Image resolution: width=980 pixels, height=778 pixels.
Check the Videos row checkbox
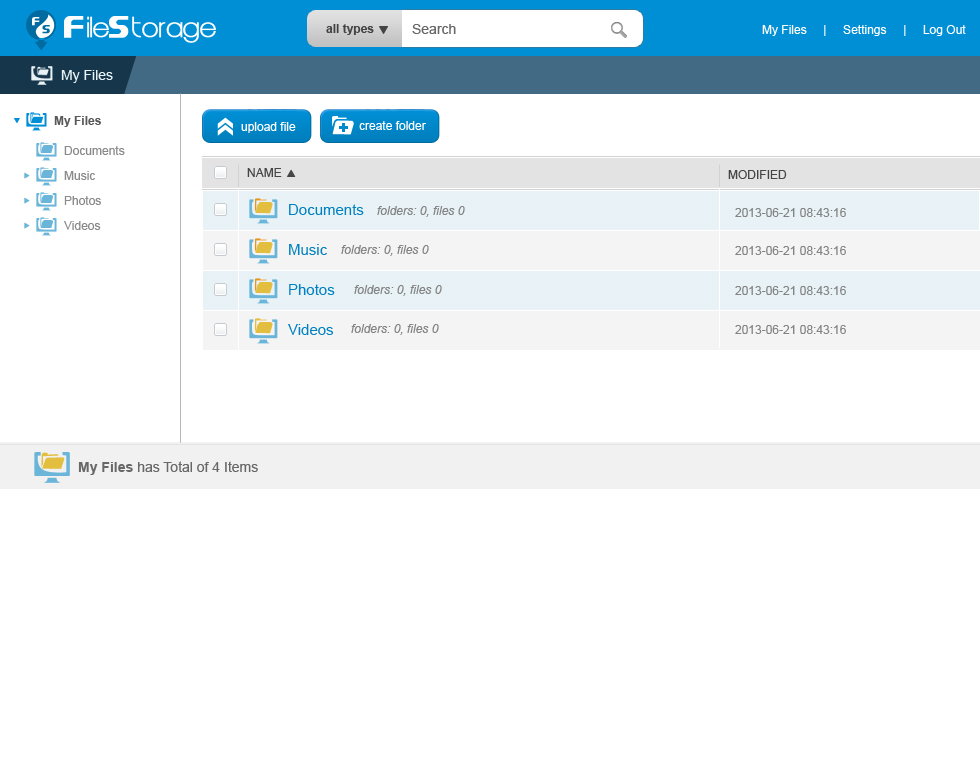tap(221, 329)
